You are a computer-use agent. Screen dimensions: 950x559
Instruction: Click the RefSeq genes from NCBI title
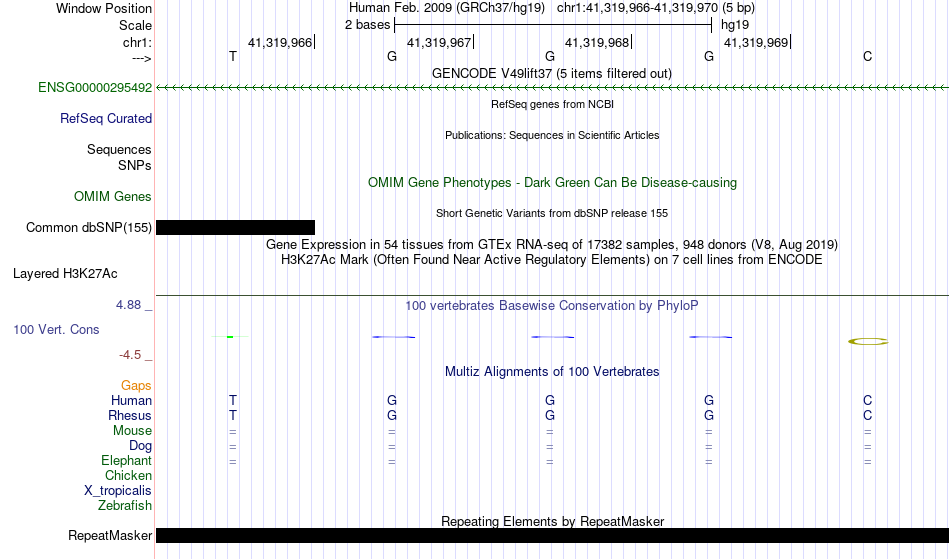tap(553, 104)
